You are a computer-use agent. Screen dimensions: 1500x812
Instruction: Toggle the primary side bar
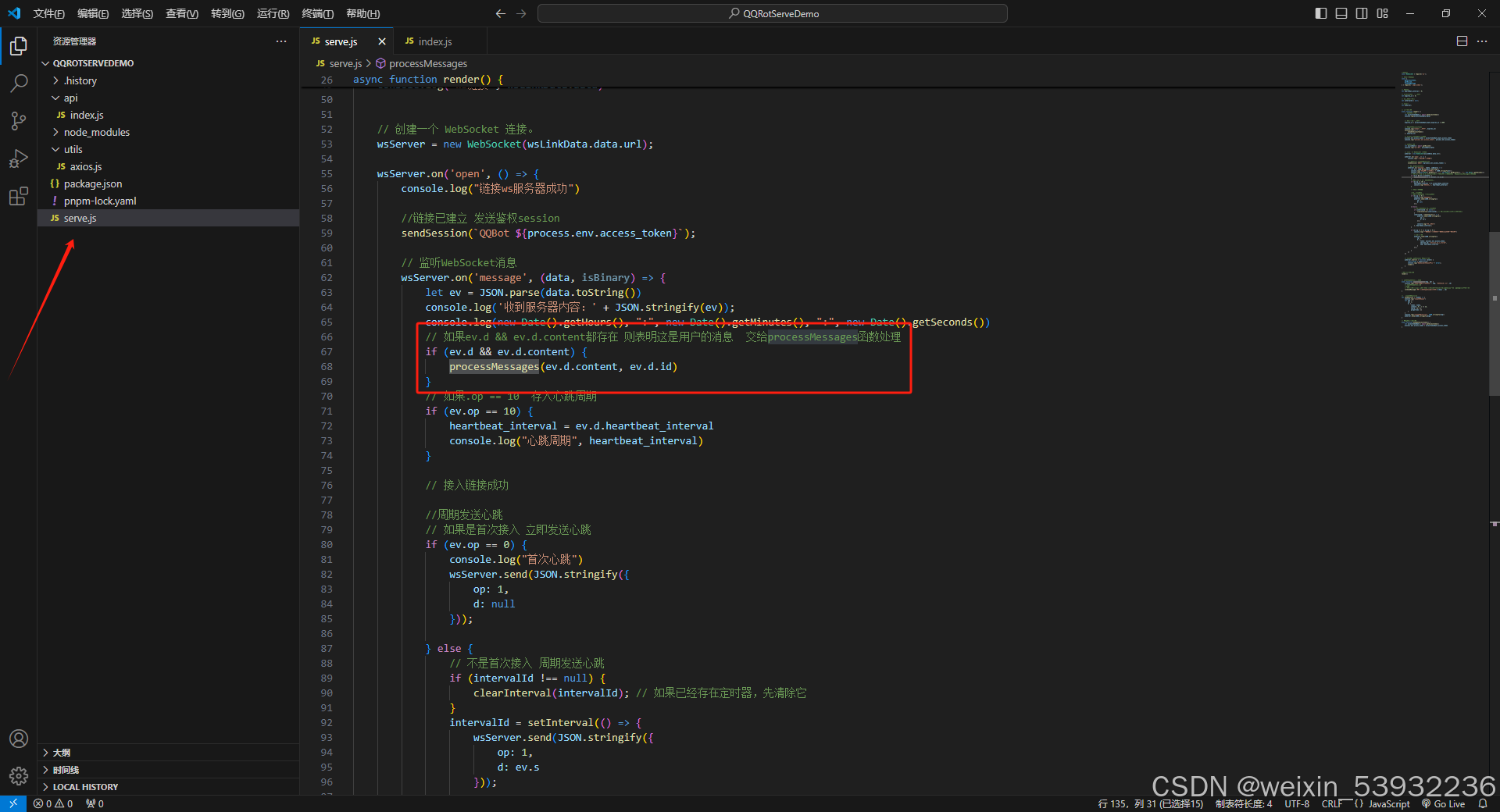[1320, 13]
